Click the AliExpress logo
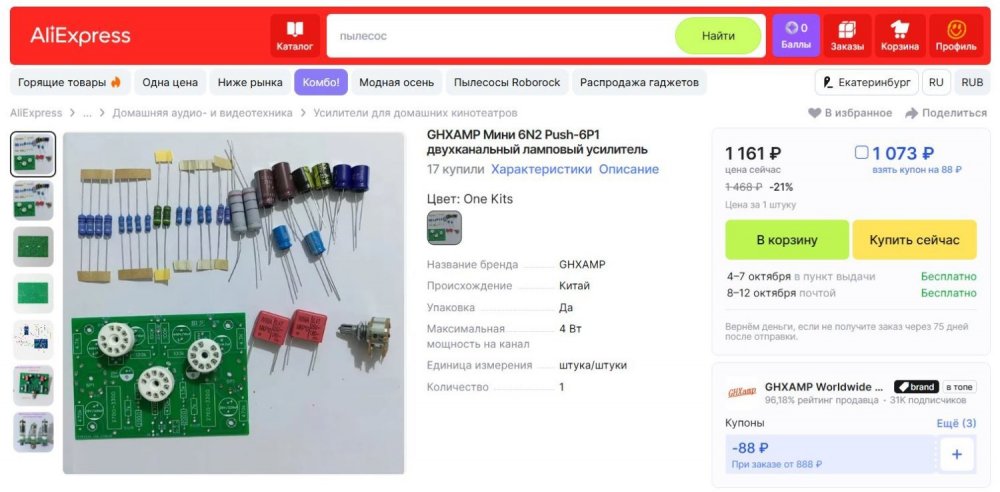Image resolution: width=1000 pixels, height=492 pixels. [x=80, y=36]
